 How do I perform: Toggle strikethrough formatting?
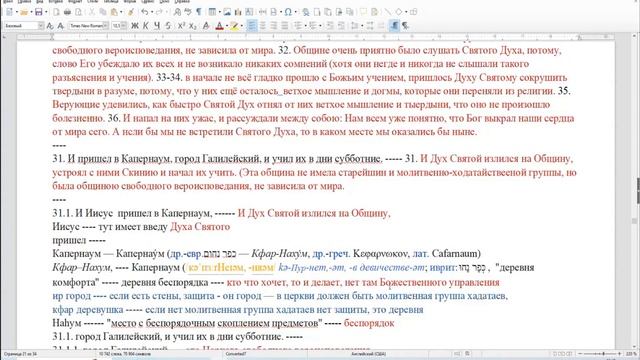[x=168, y=26]
